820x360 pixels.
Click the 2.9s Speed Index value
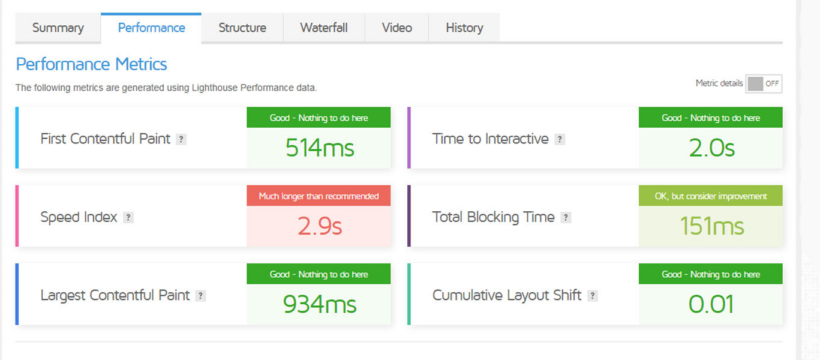coord(320,227)
